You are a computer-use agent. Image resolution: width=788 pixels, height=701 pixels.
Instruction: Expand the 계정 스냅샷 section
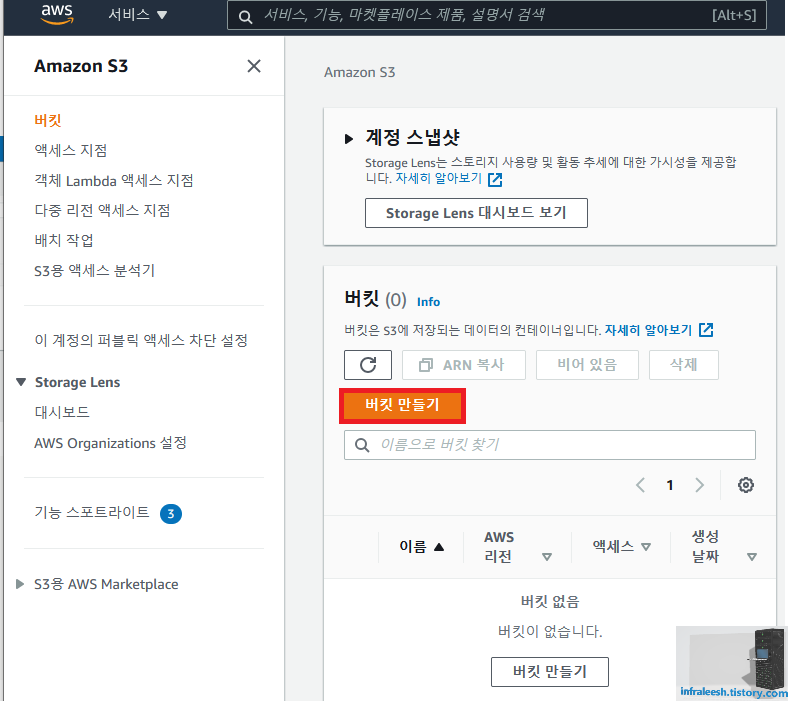point(349,139)
